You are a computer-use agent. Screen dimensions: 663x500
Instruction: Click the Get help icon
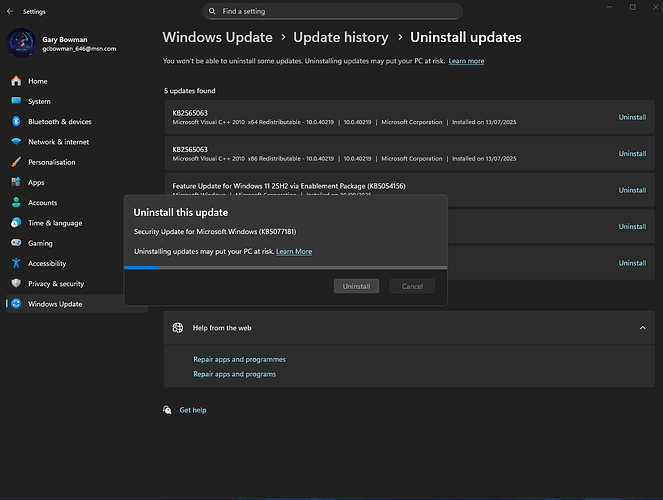pyautogui.click(x=169, y=410)
